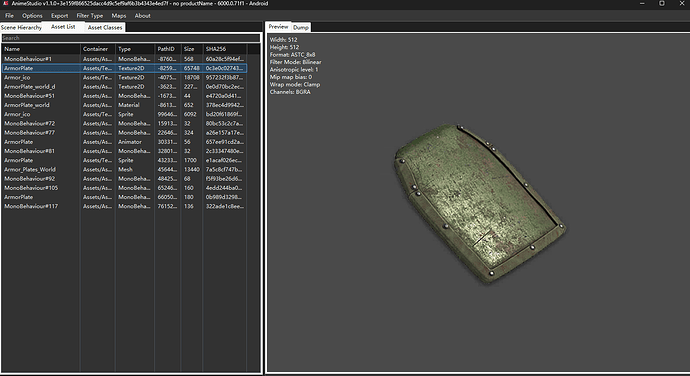Select the MonoBehaviour#51 asset row

pos(125,96)
